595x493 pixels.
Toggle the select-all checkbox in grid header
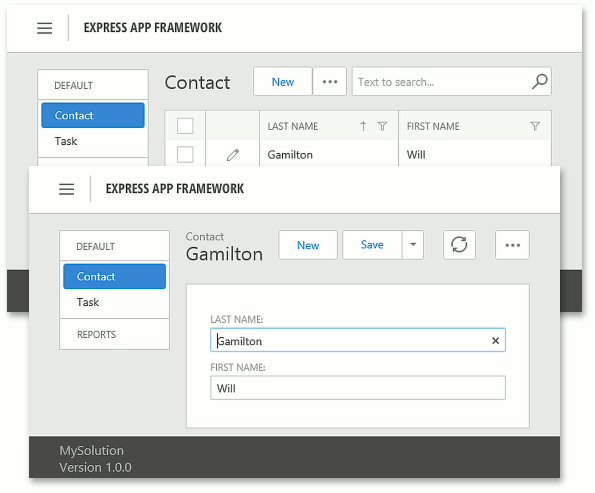[x=185, y=126]
